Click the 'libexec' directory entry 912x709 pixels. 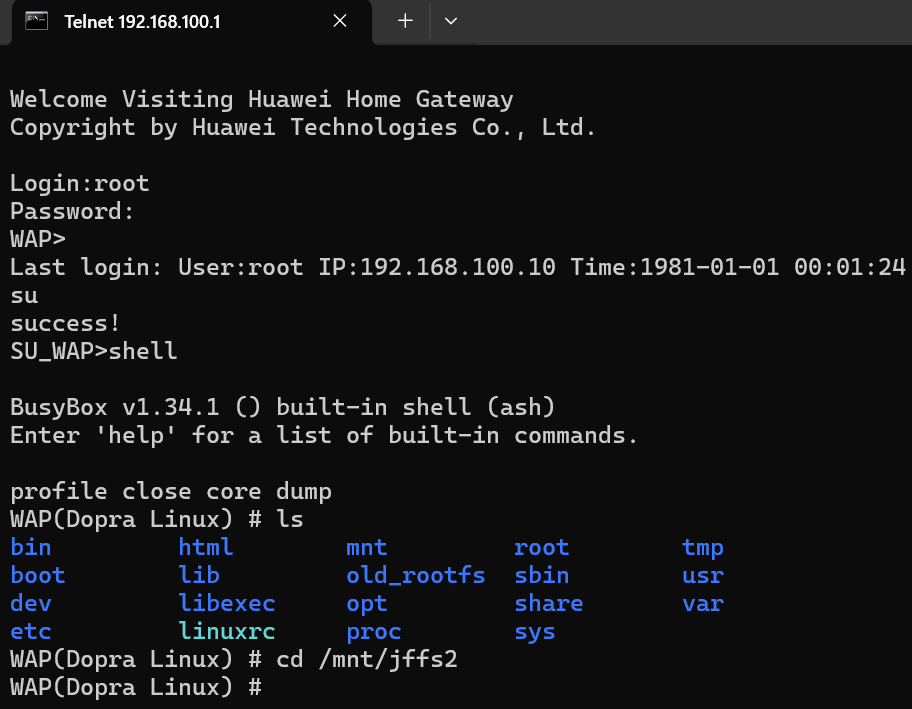pyautogui.click(x=227, y=603)
